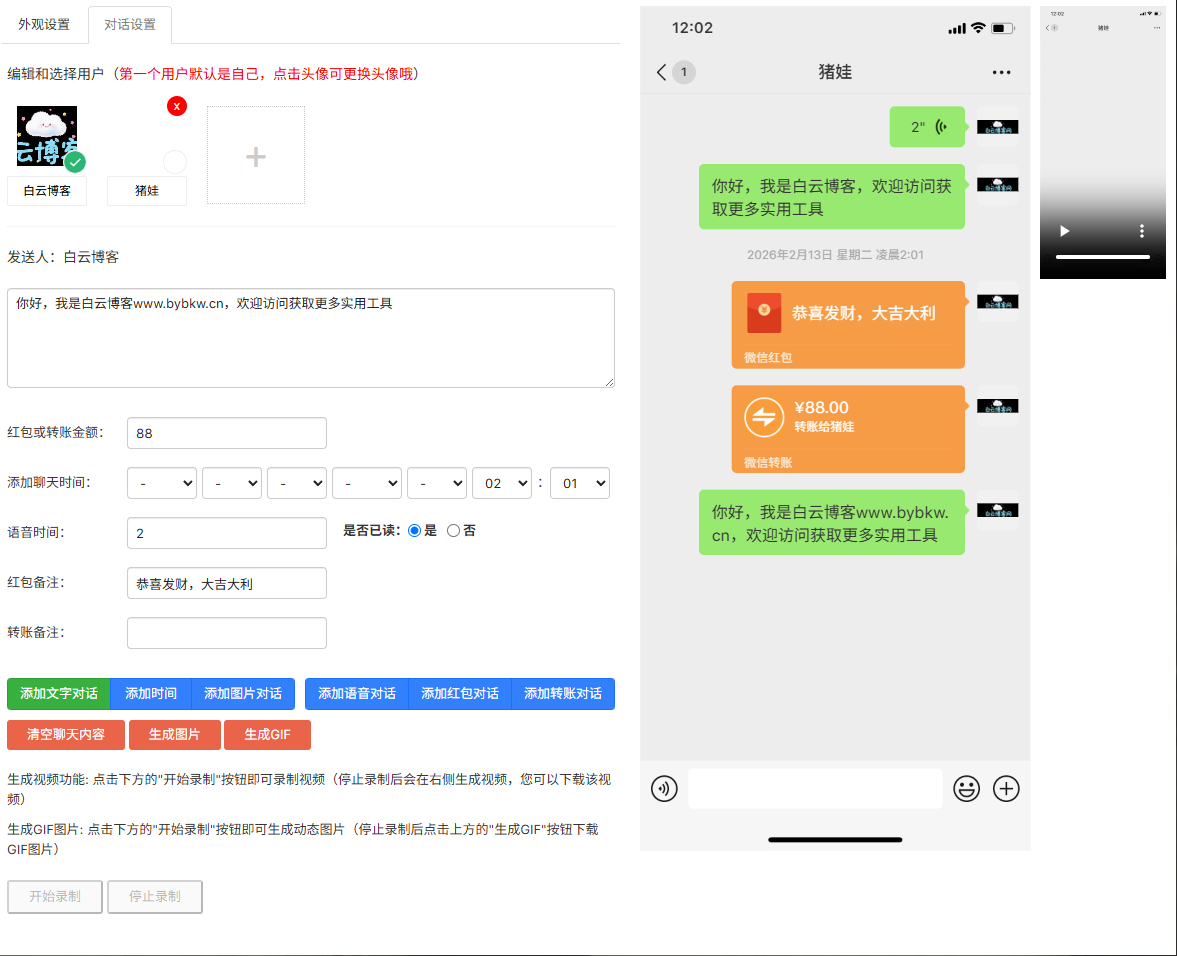Click the video progress bar in preview

tap(1103, 257)
